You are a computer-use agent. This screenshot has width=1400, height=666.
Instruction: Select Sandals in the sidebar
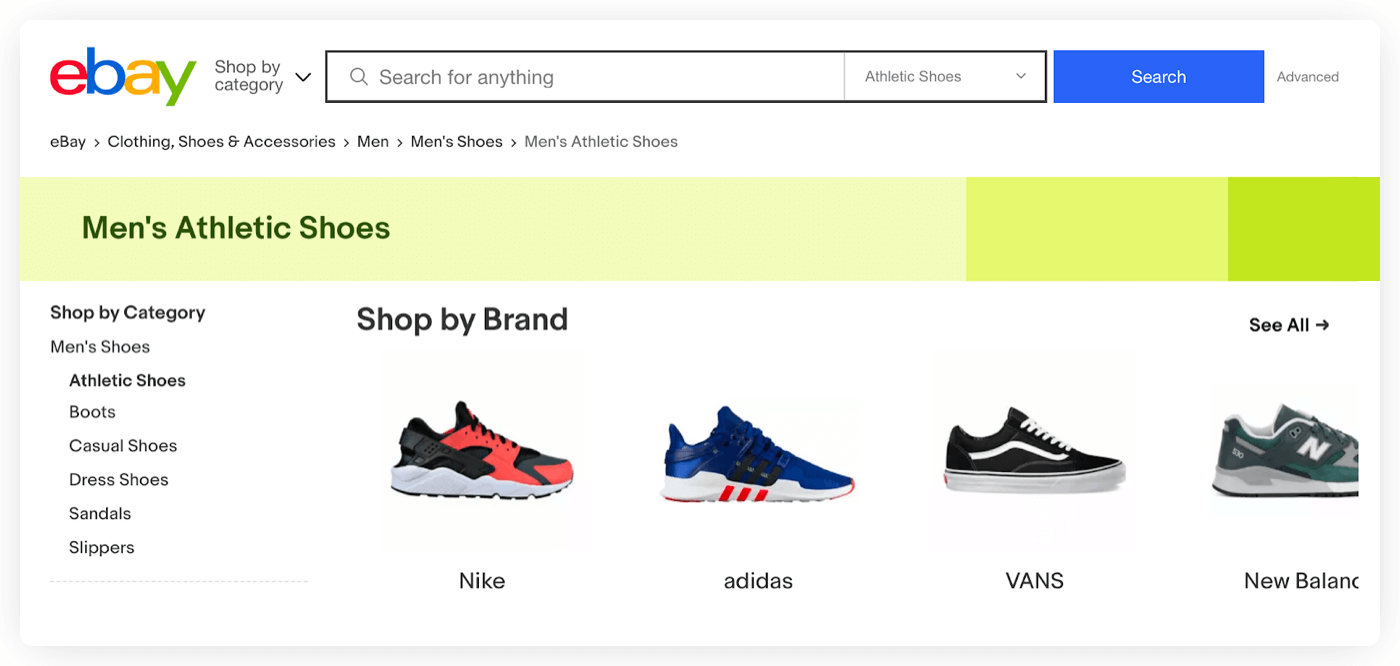100,513
